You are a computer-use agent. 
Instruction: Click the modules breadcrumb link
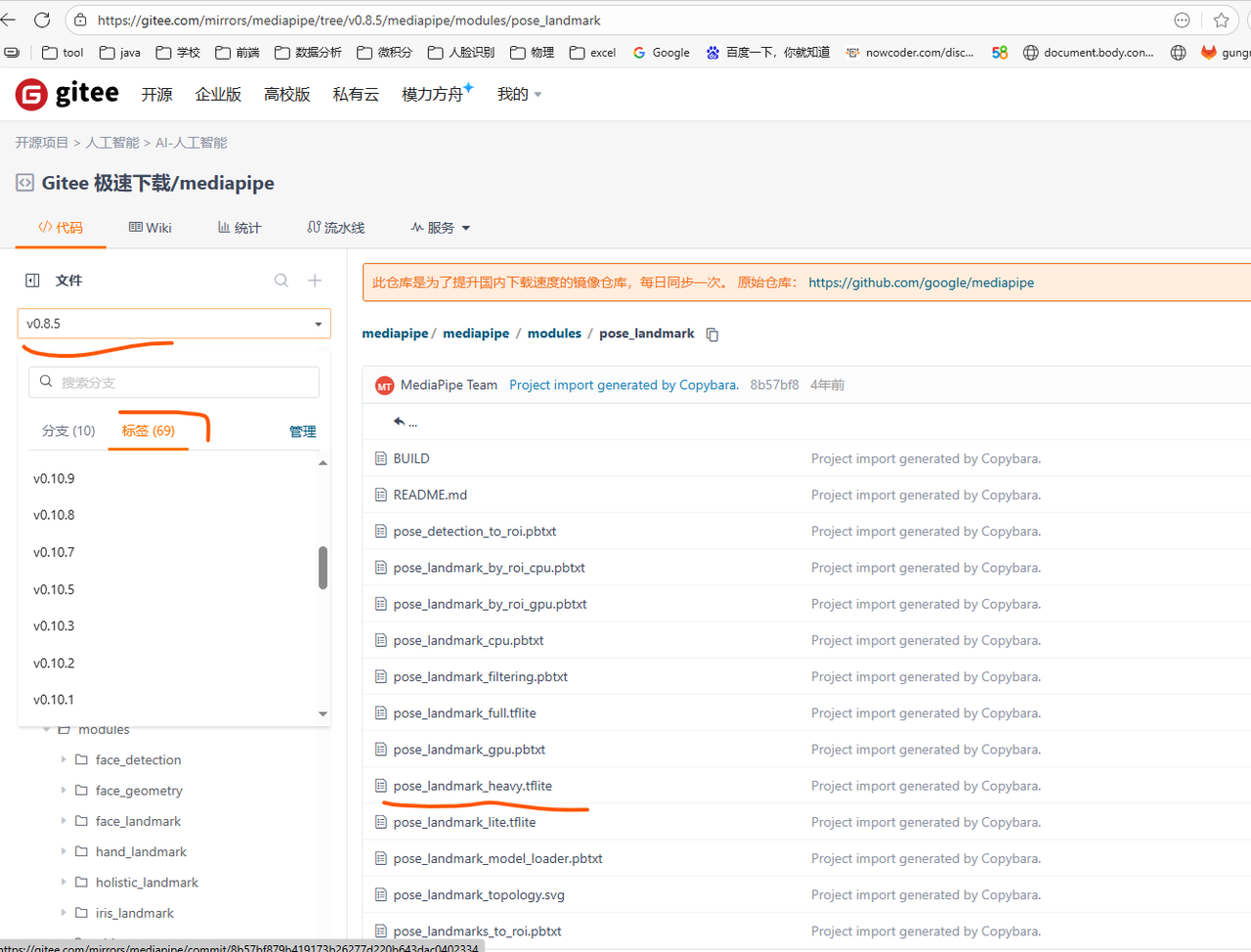554,333
